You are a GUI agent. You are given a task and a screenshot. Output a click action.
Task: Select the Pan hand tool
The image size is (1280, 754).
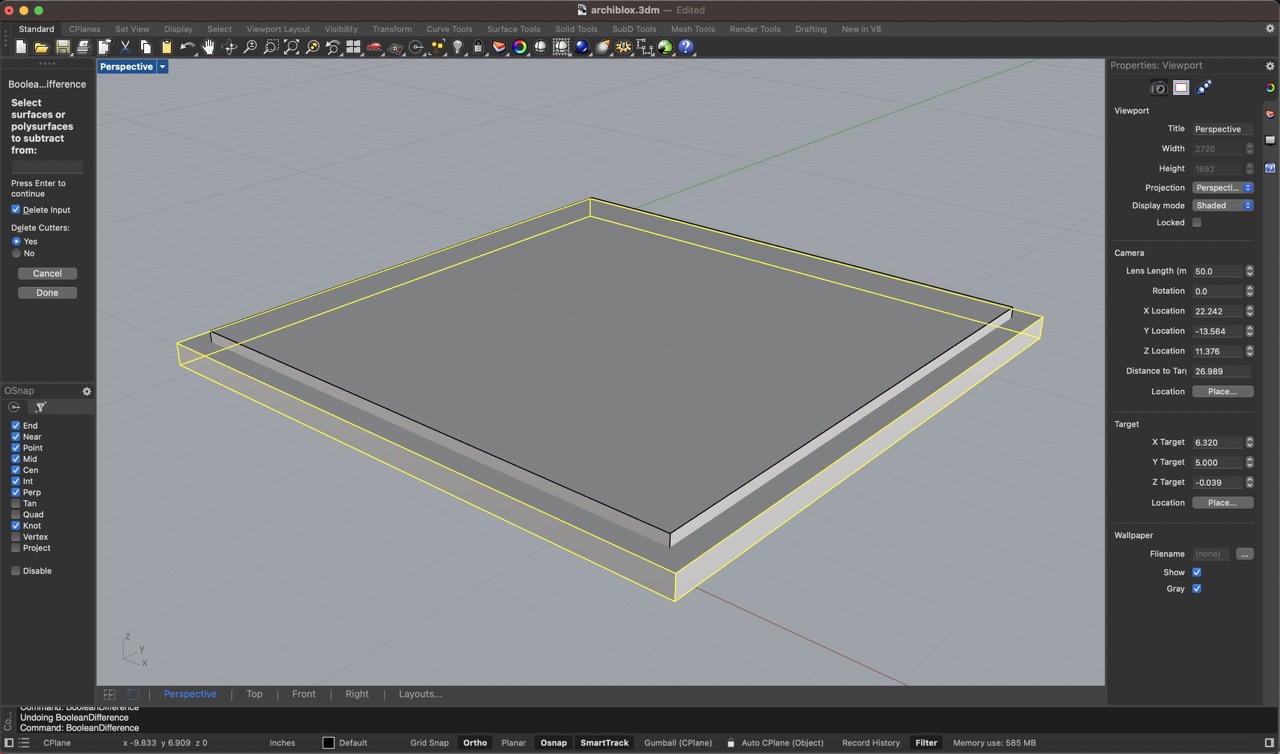(x=208, y=47)
